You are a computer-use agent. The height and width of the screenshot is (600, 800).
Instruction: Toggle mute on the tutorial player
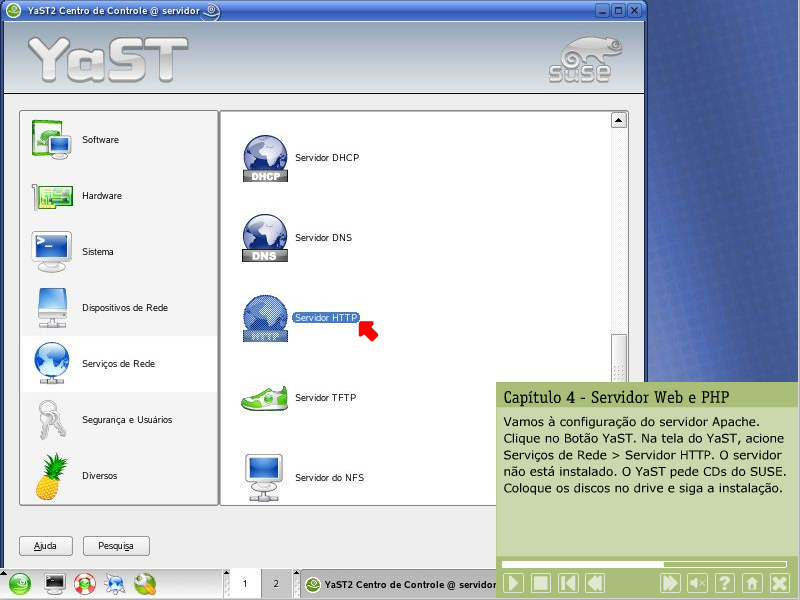tap(698, 583)
